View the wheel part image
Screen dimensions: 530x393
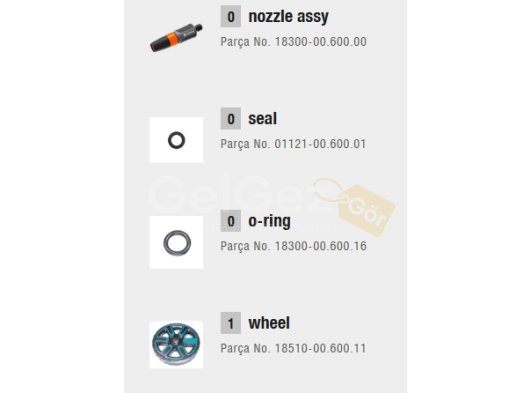pos(176,344)
